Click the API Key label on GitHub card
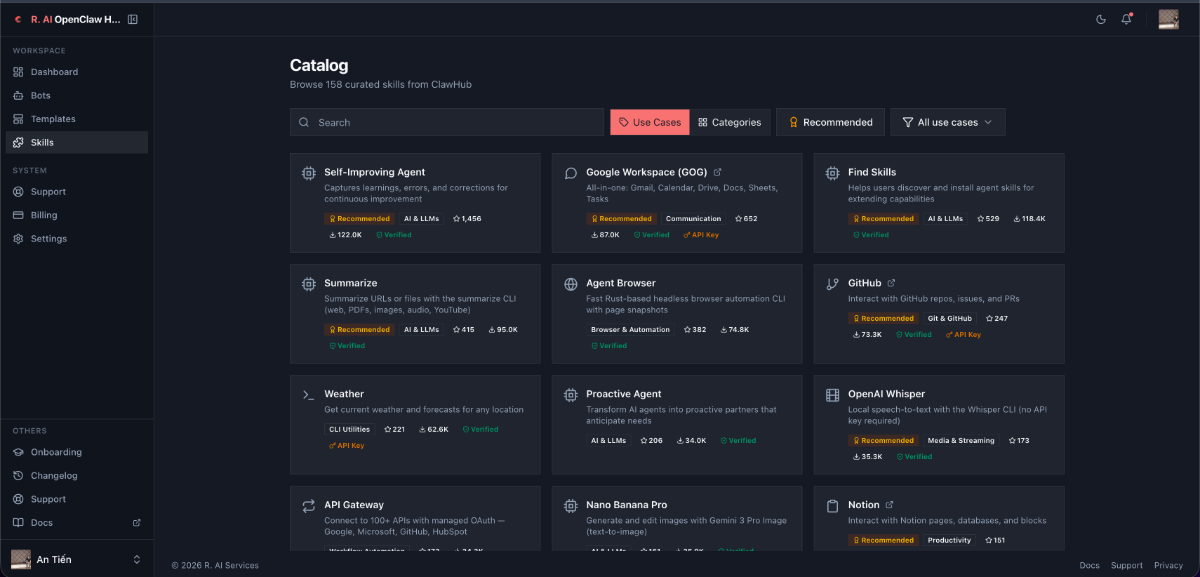This screenshot has height=577, width=1200. coord(962,335)
